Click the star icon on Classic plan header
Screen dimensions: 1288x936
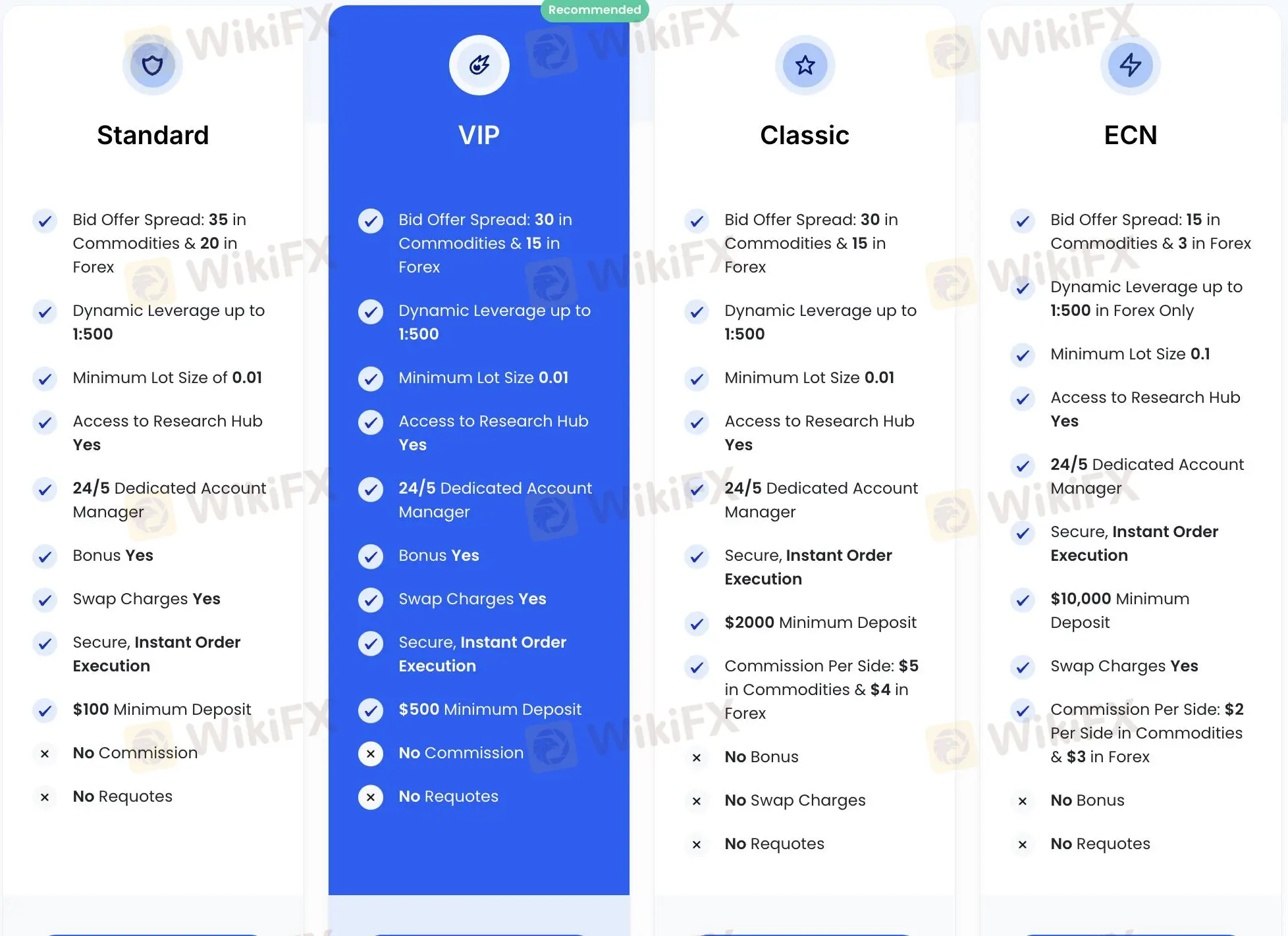[x=805, y=64]
